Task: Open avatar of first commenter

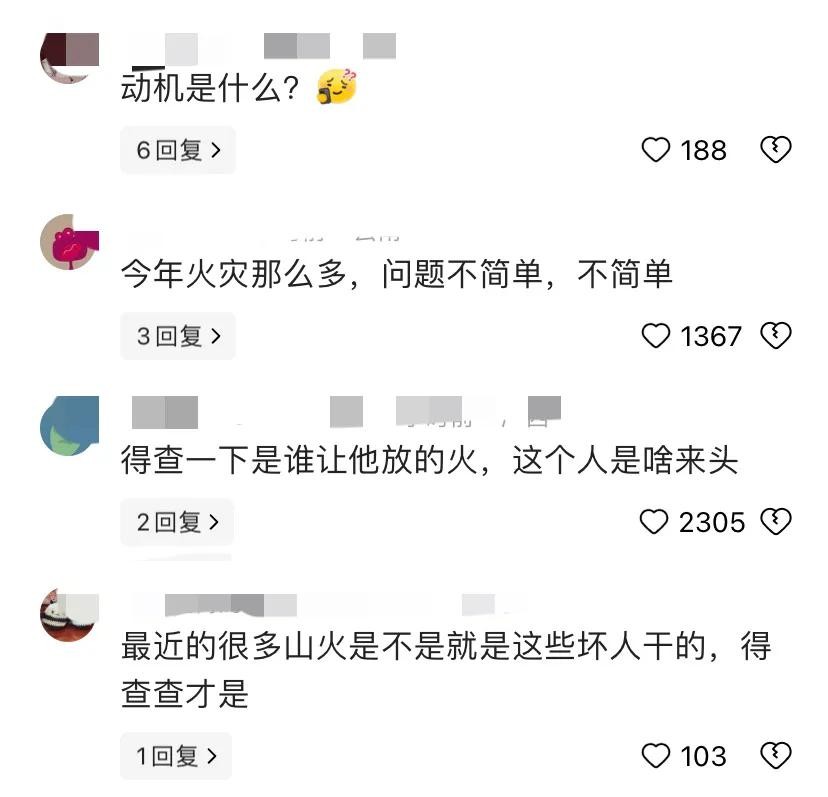Action: coord(69,57)
